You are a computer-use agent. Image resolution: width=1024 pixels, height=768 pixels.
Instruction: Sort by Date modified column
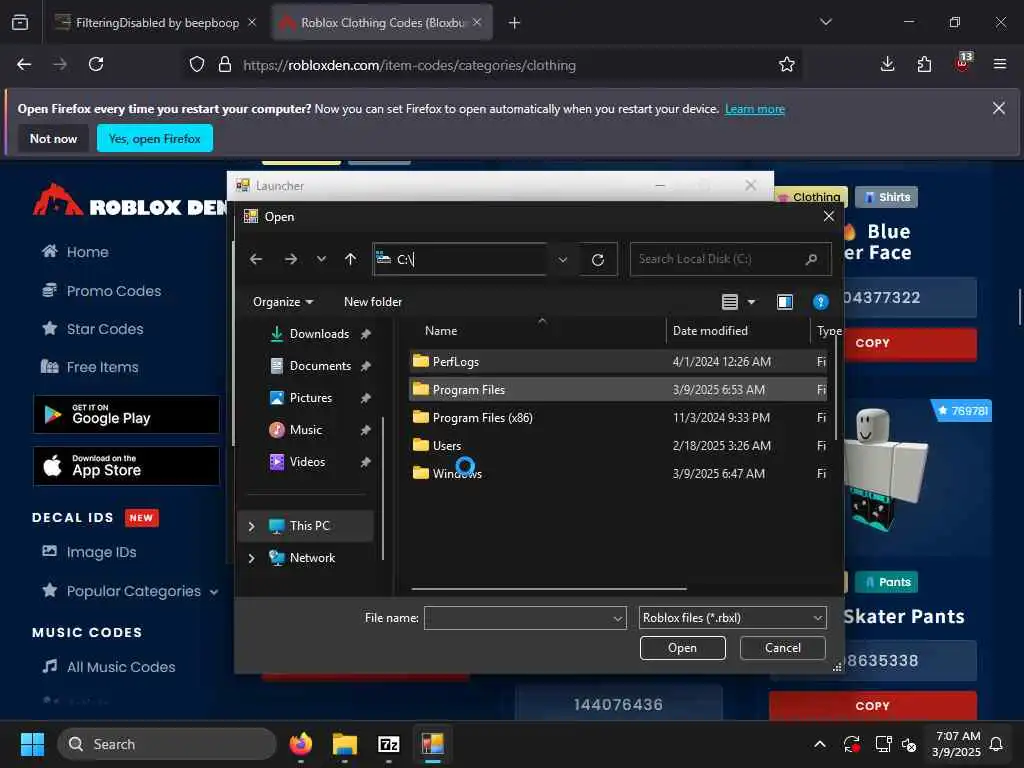[x=710, y=331]
